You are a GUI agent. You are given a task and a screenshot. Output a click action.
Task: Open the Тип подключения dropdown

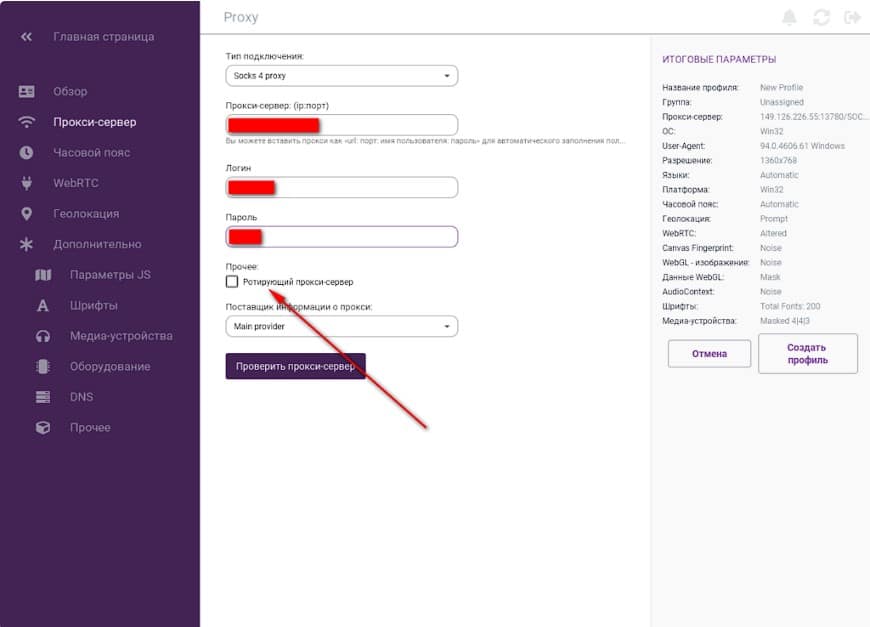pos(341,76)
